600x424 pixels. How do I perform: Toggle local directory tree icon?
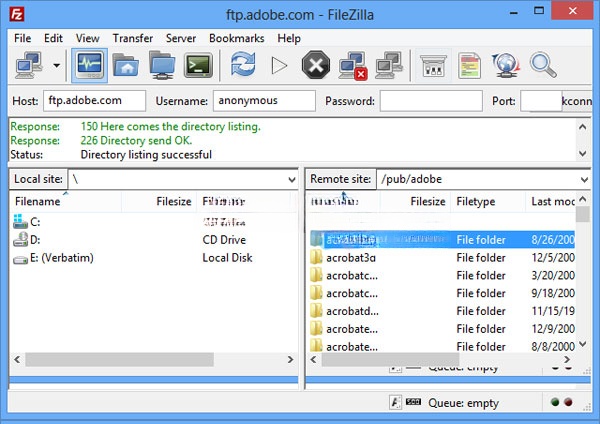coord(126,65)
